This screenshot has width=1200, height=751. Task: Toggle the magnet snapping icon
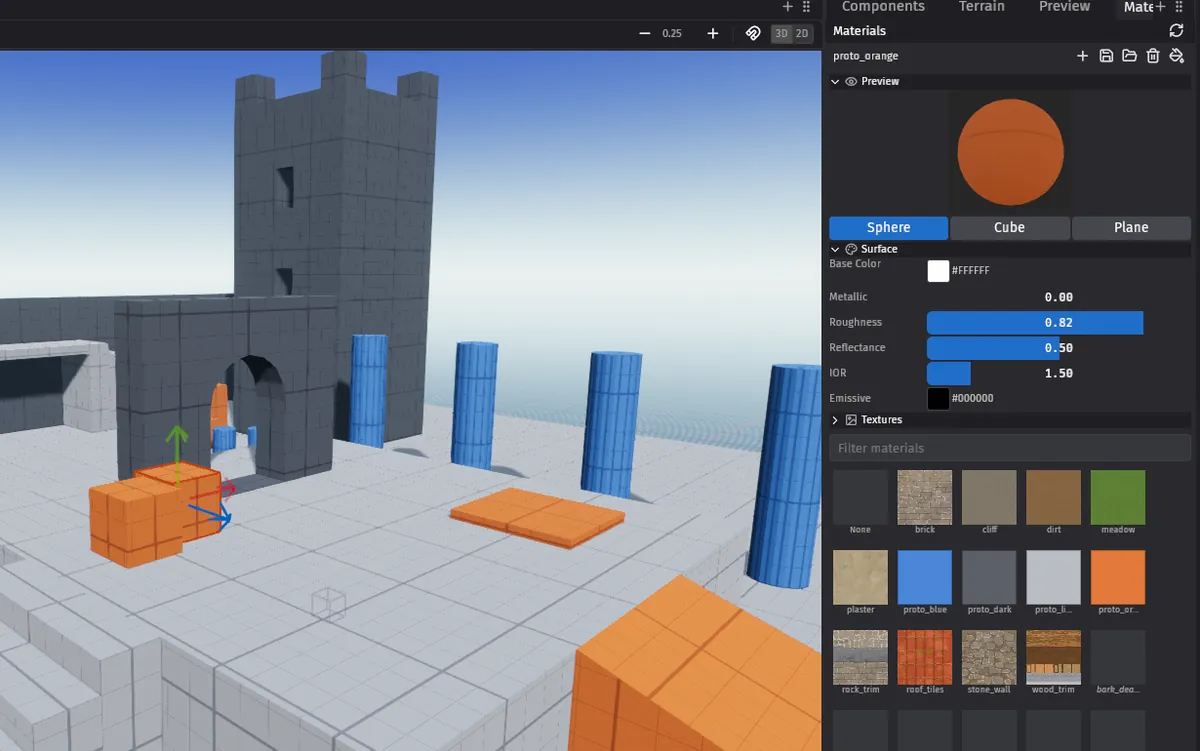[753, 33]
